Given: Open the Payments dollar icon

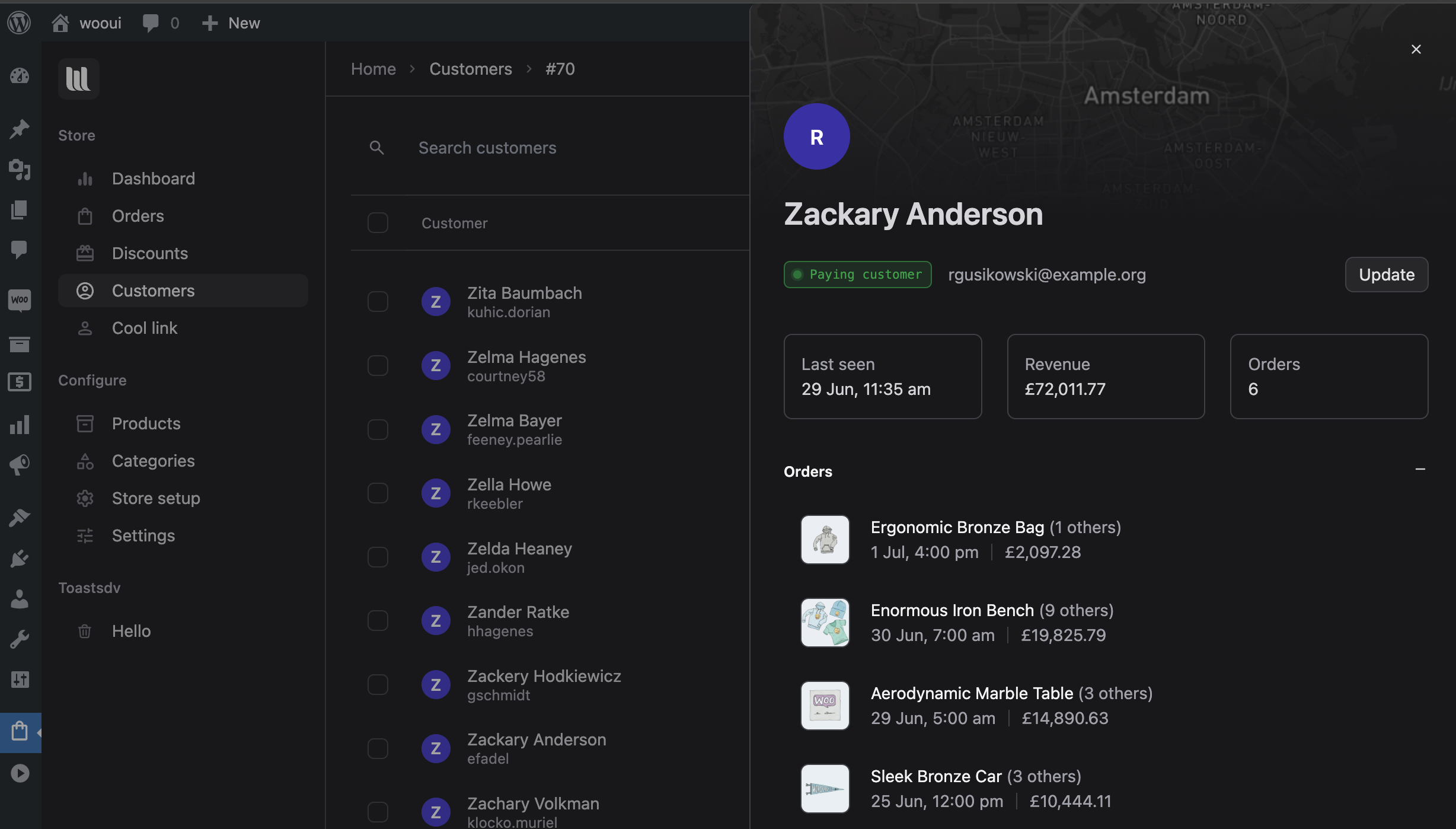Looking at the screenshot, I should pyautogui.click(x=20, y=382).
